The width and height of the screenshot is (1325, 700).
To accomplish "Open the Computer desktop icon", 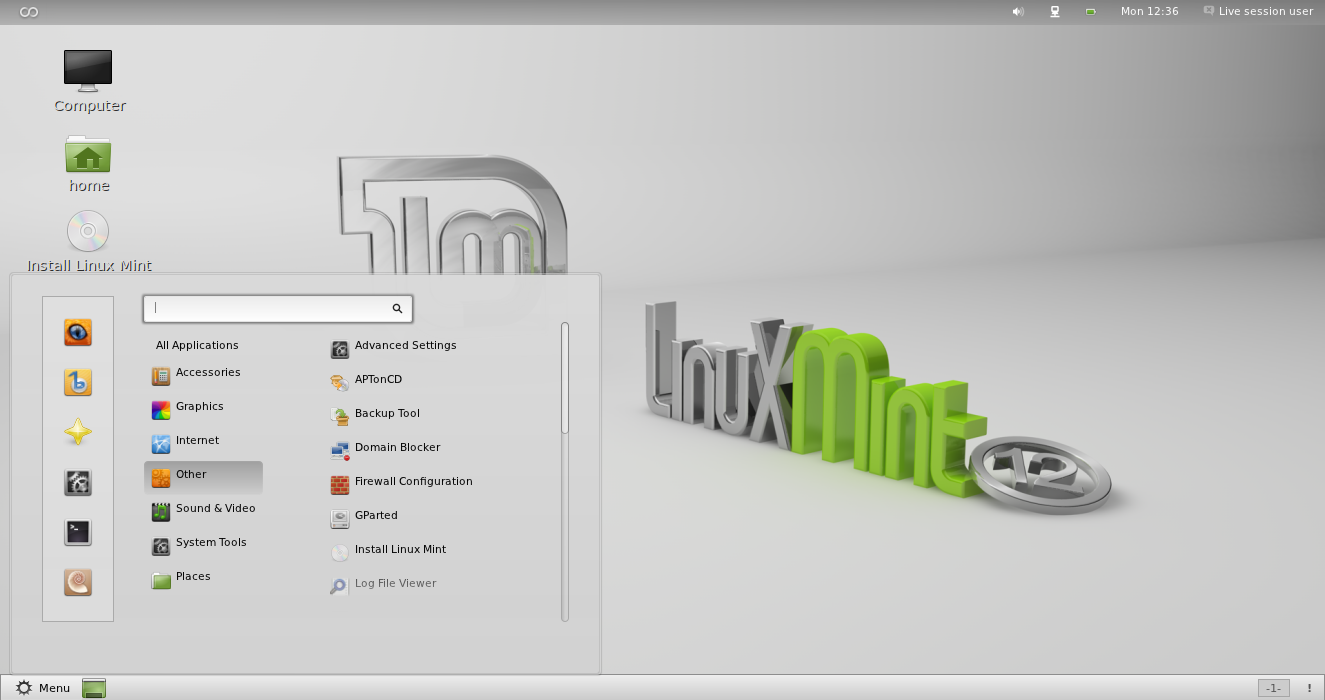I will point(89,81).
